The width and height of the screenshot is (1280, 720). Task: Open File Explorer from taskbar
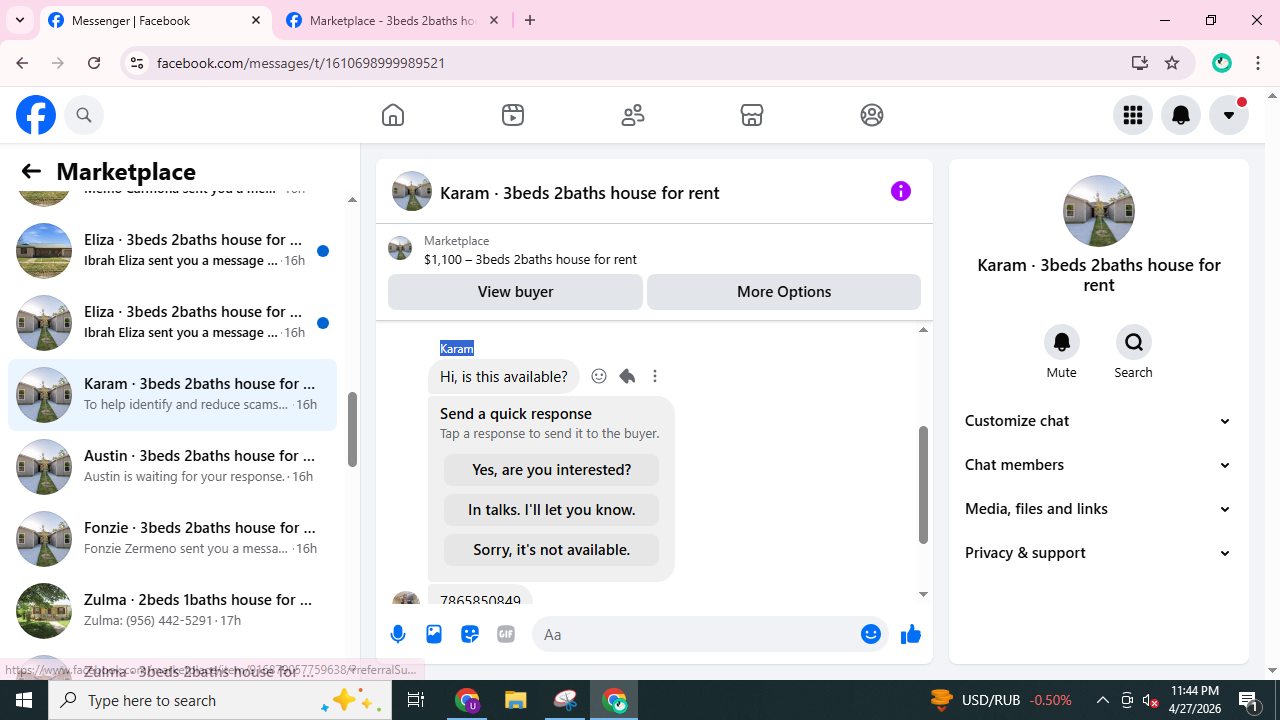pos(516,700)
